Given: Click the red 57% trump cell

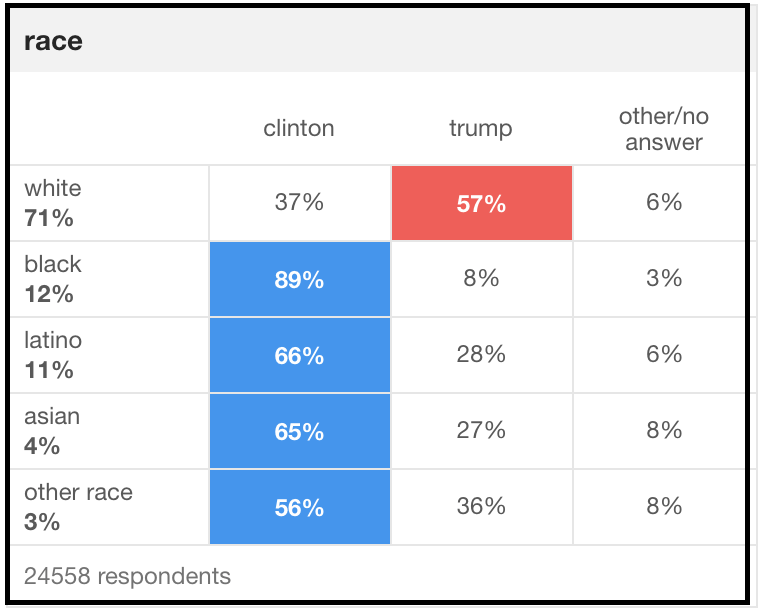Looking at the screenshot, I should [481, 204].
